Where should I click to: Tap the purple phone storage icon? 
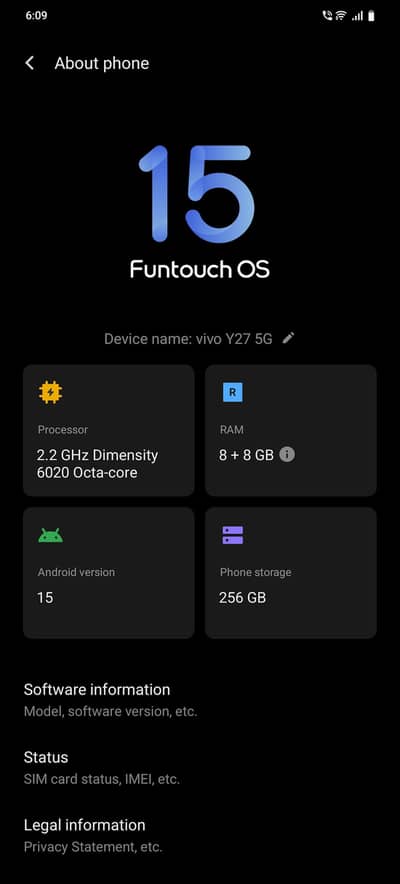pos(233,535)
